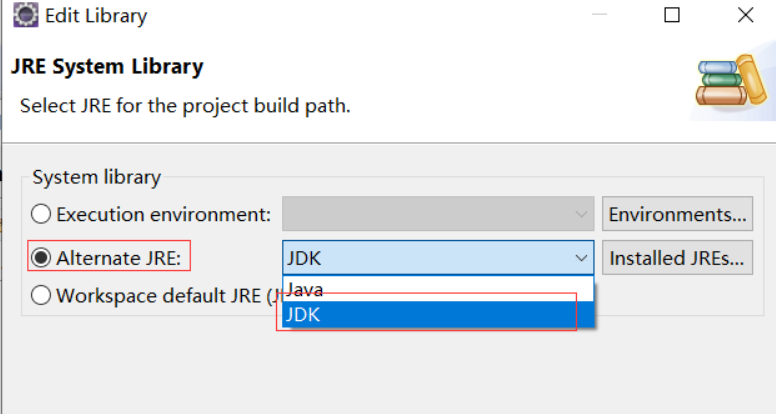The image size is (776, 414).
Task: Click the JDK combo box field
Action: coord(438,258)
